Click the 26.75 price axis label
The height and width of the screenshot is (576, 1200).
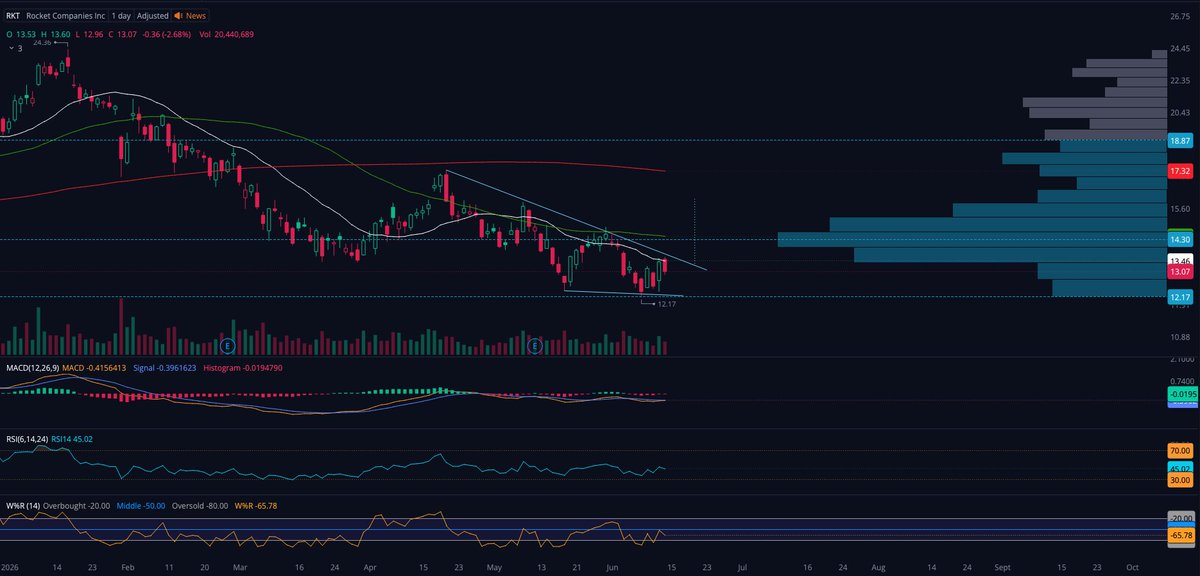1179,17
